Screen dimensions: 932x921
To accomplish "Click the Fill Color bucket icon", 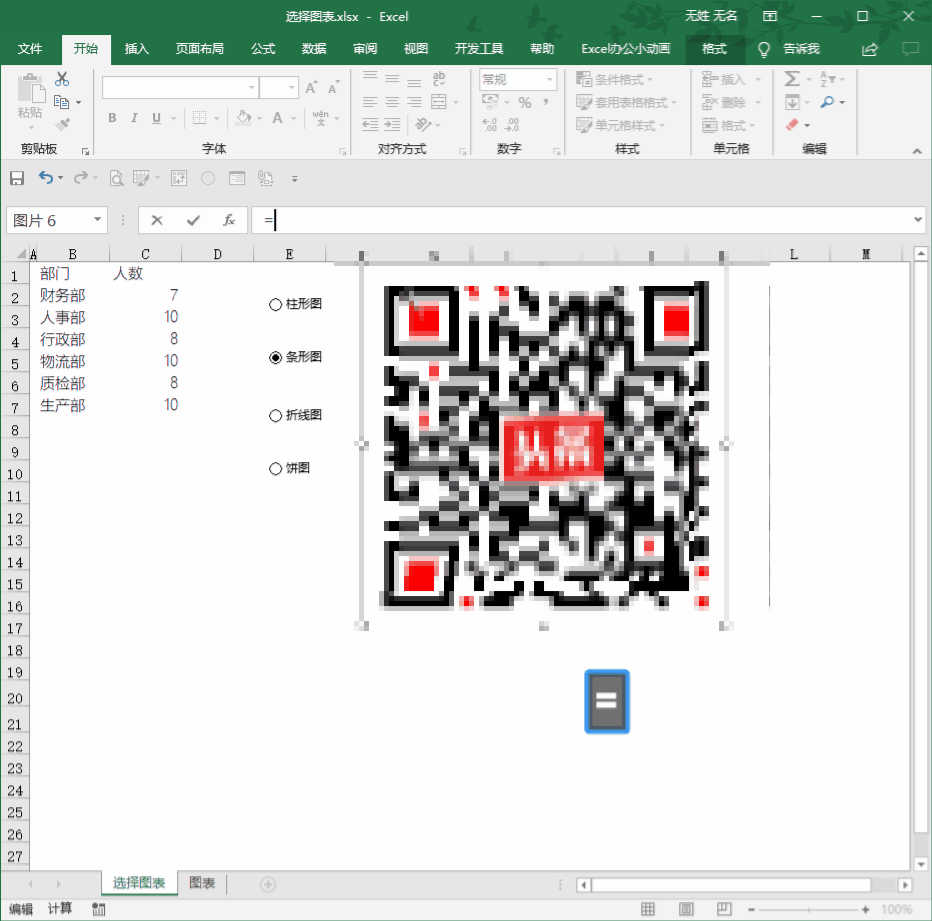I will [x=244, y=117].
